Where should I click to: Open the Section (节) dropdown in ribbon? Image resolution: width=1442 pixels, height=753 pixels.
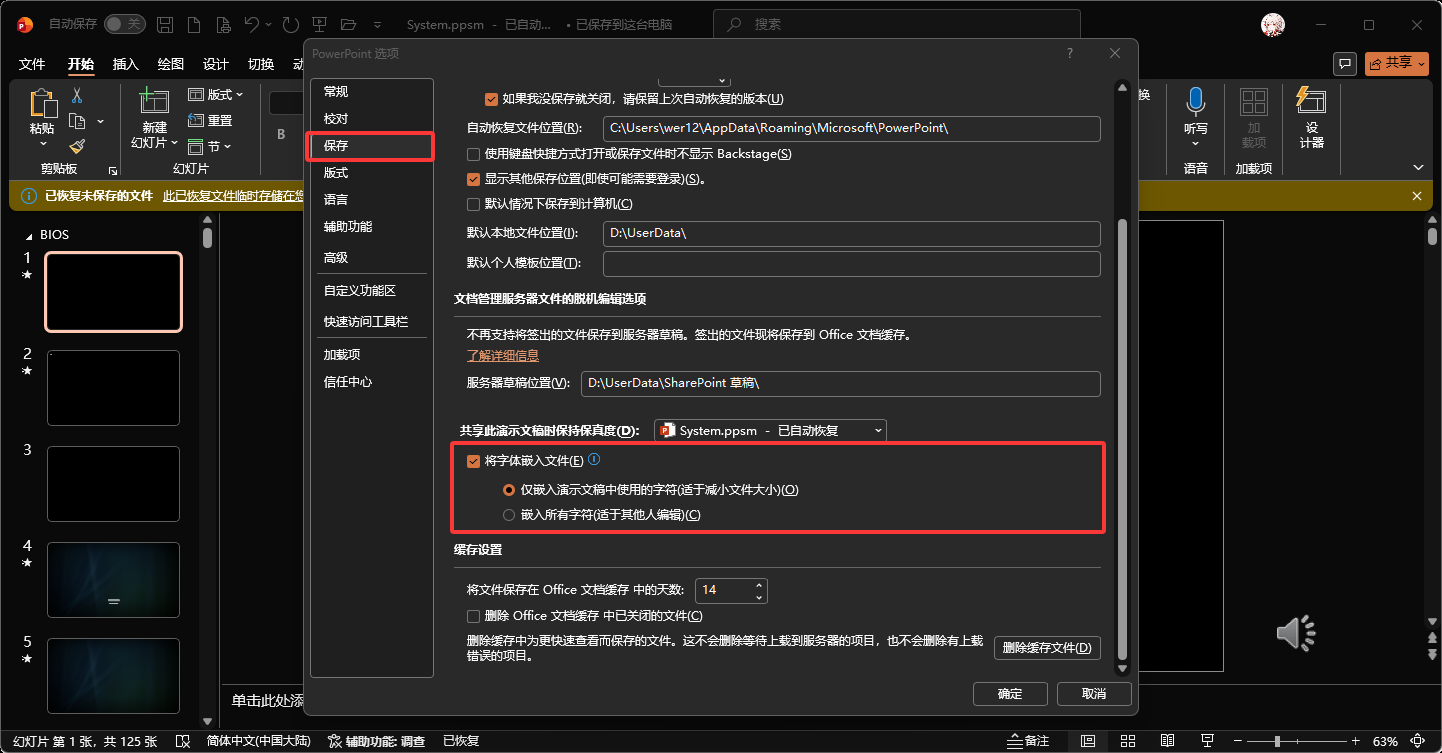[210, 146]
